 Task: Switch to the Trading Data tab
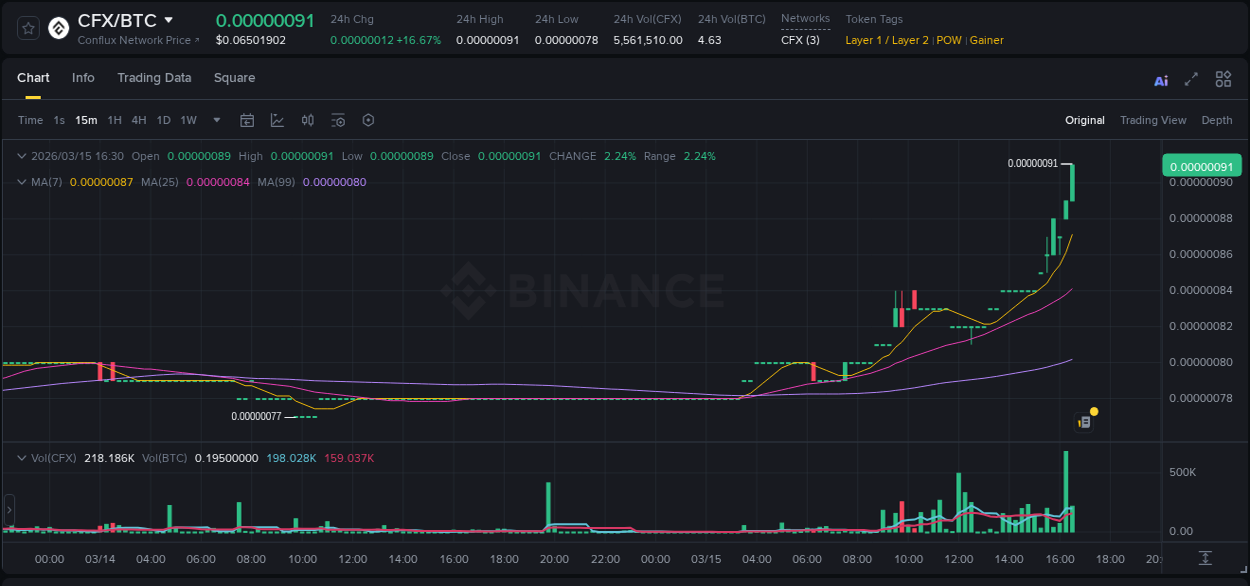click(154, 78)
